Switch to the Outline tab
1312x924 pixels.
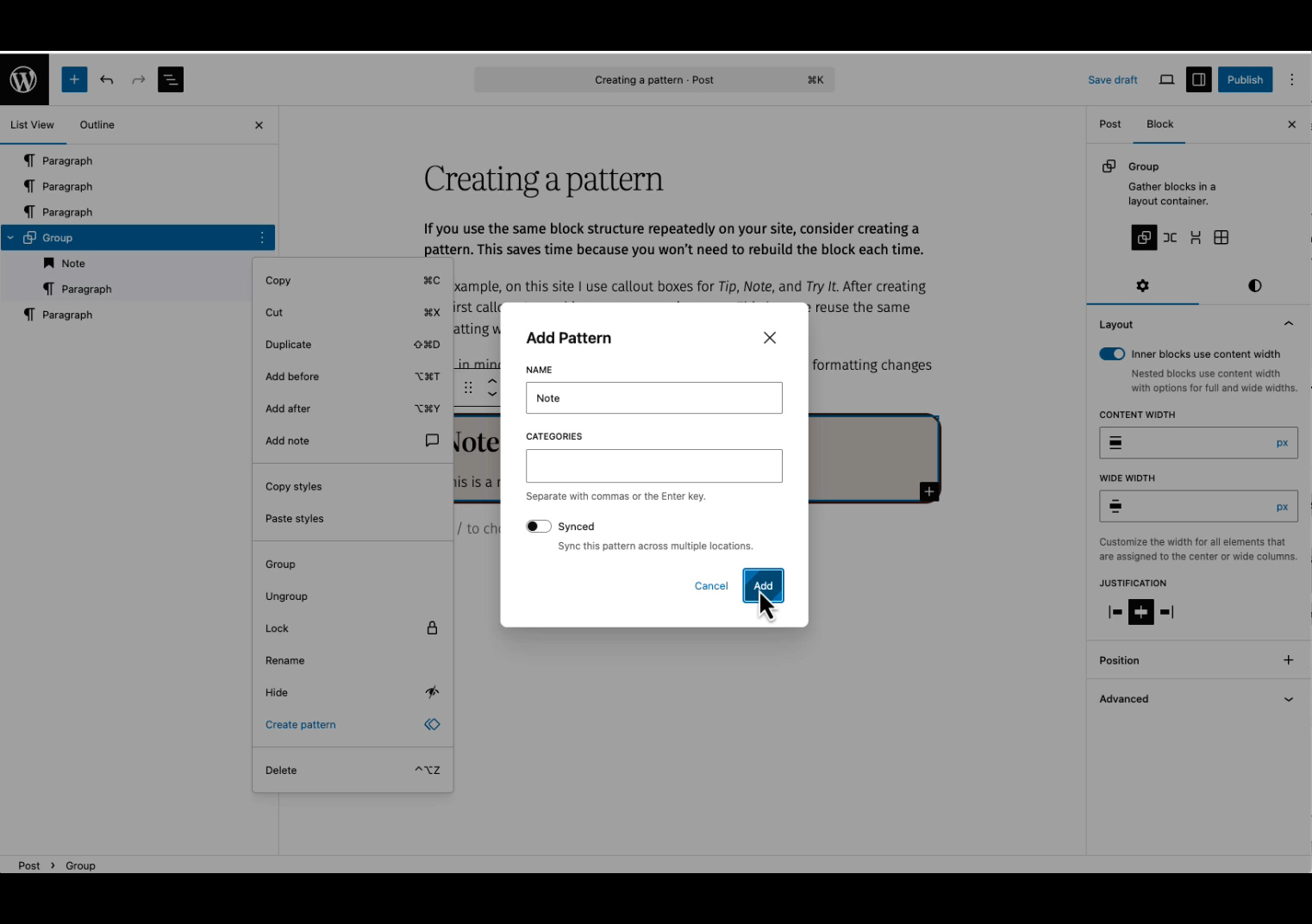pyautogui.click(x=97, y=125)
